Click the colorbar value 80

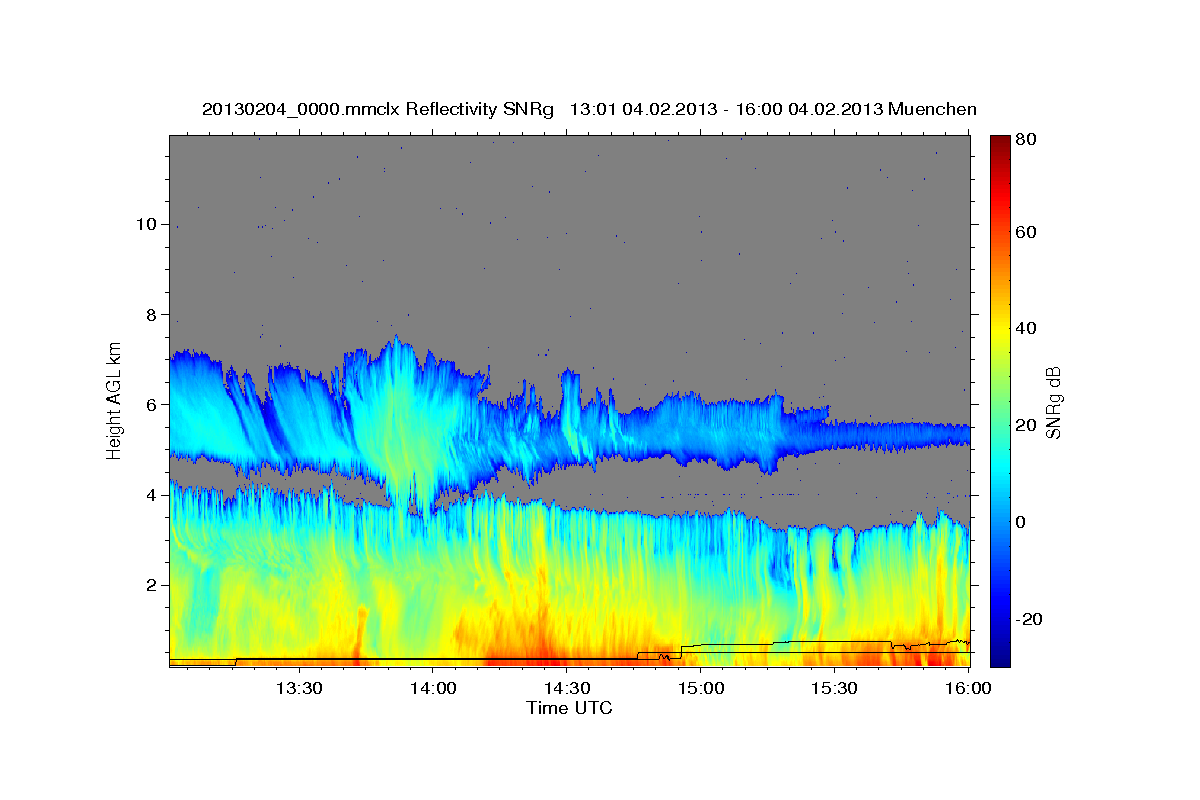1025,140
